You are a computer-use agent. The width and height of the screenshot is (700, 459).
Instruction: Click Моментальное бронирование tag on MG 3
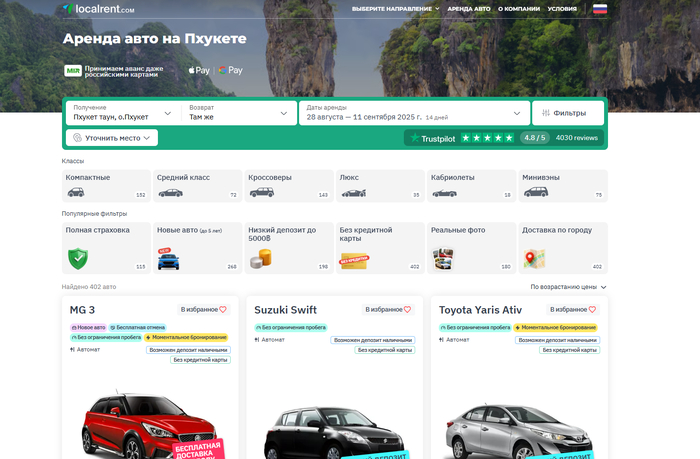pyautogui.click(x=186, y=338)
